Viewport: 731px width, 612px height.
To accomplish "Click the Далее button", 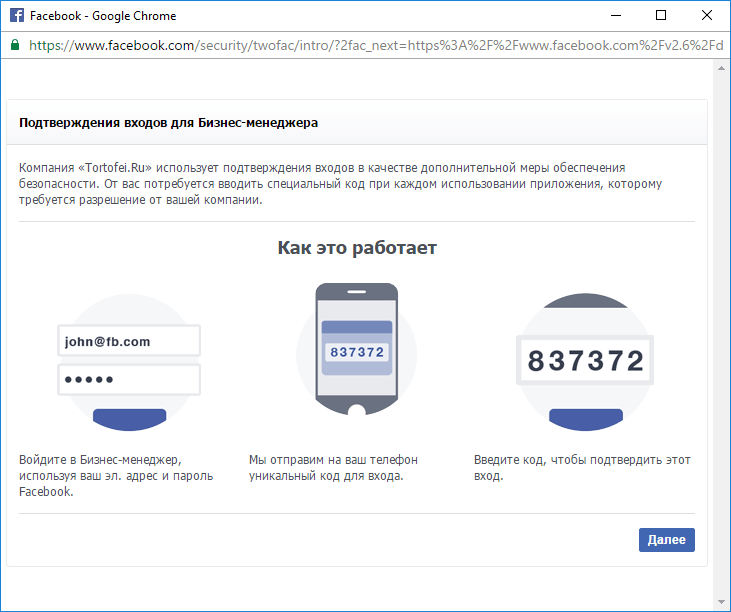I will tap(666, 540).
